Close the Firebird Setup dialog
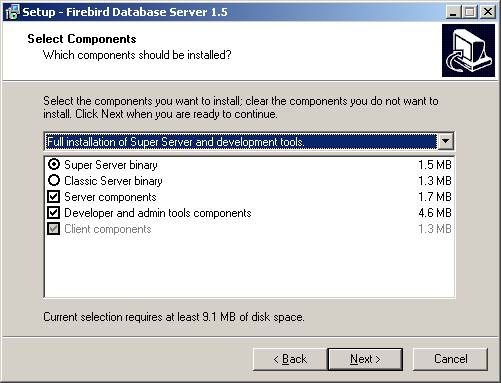 tap(487, 12)
